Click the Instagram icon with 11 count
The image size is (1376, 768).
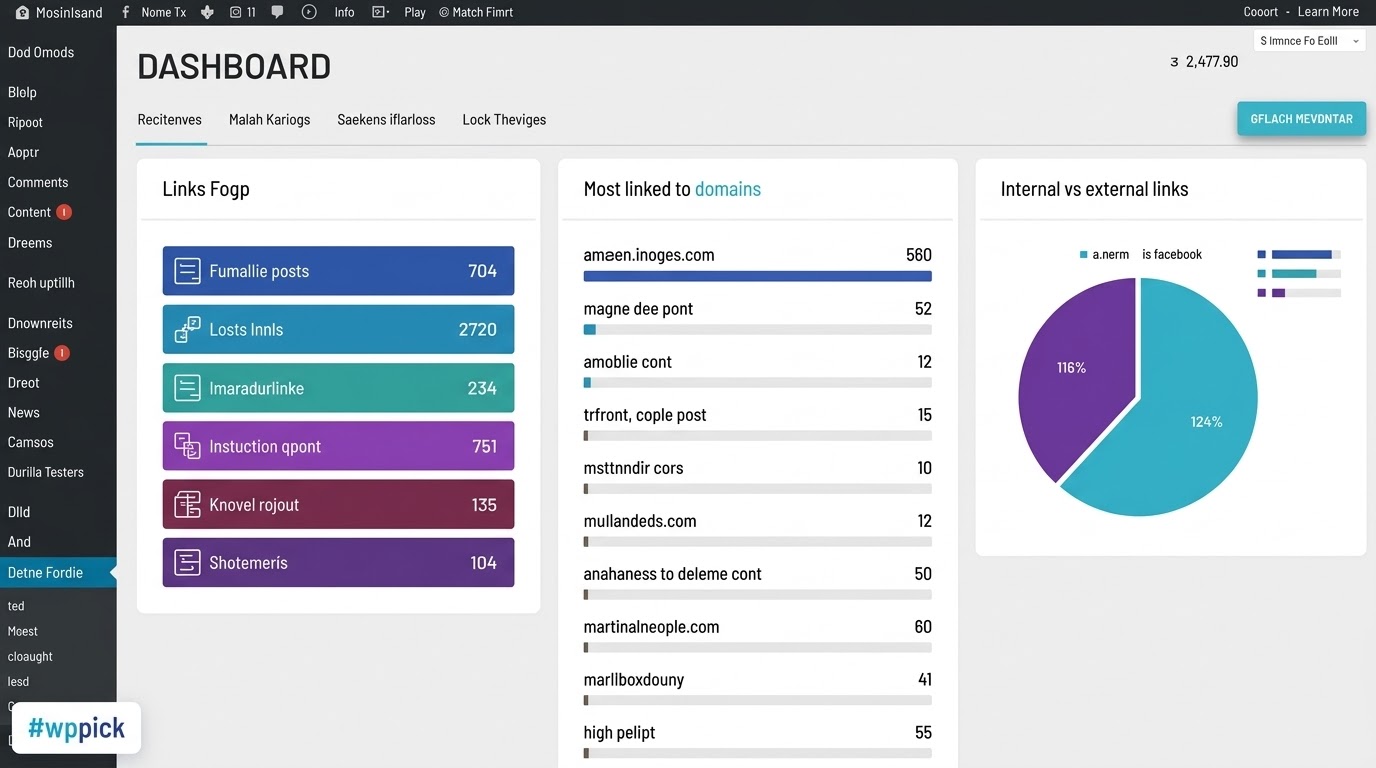click(236, 12)
